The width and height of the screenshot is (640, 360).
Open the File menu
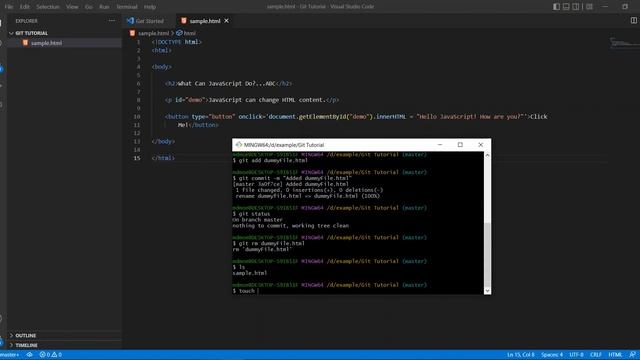coord(9,7)
